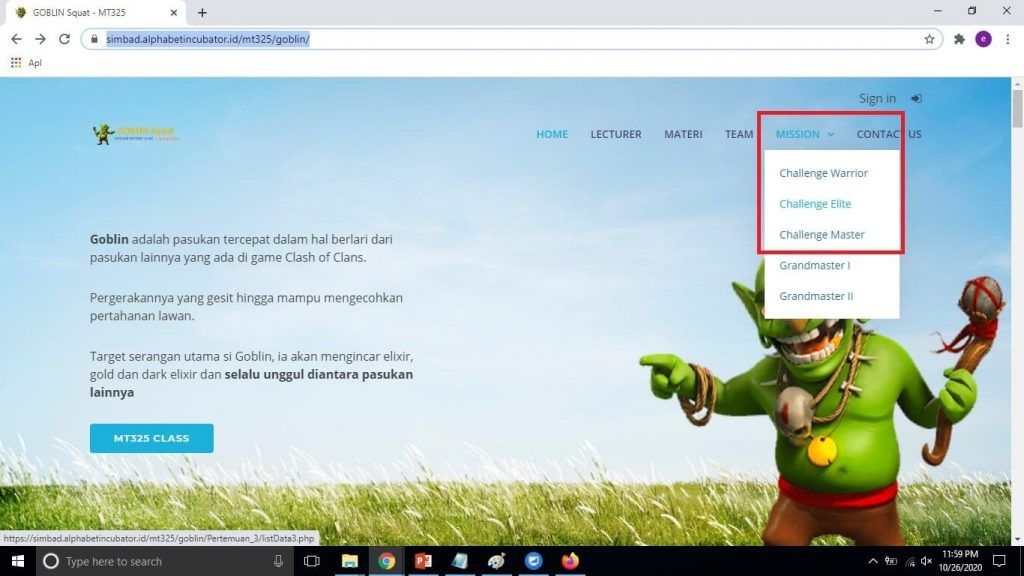This screenshot has width=1024, height=576.
Task: Bookmark this page with star icon
Action: pos(929,39)
